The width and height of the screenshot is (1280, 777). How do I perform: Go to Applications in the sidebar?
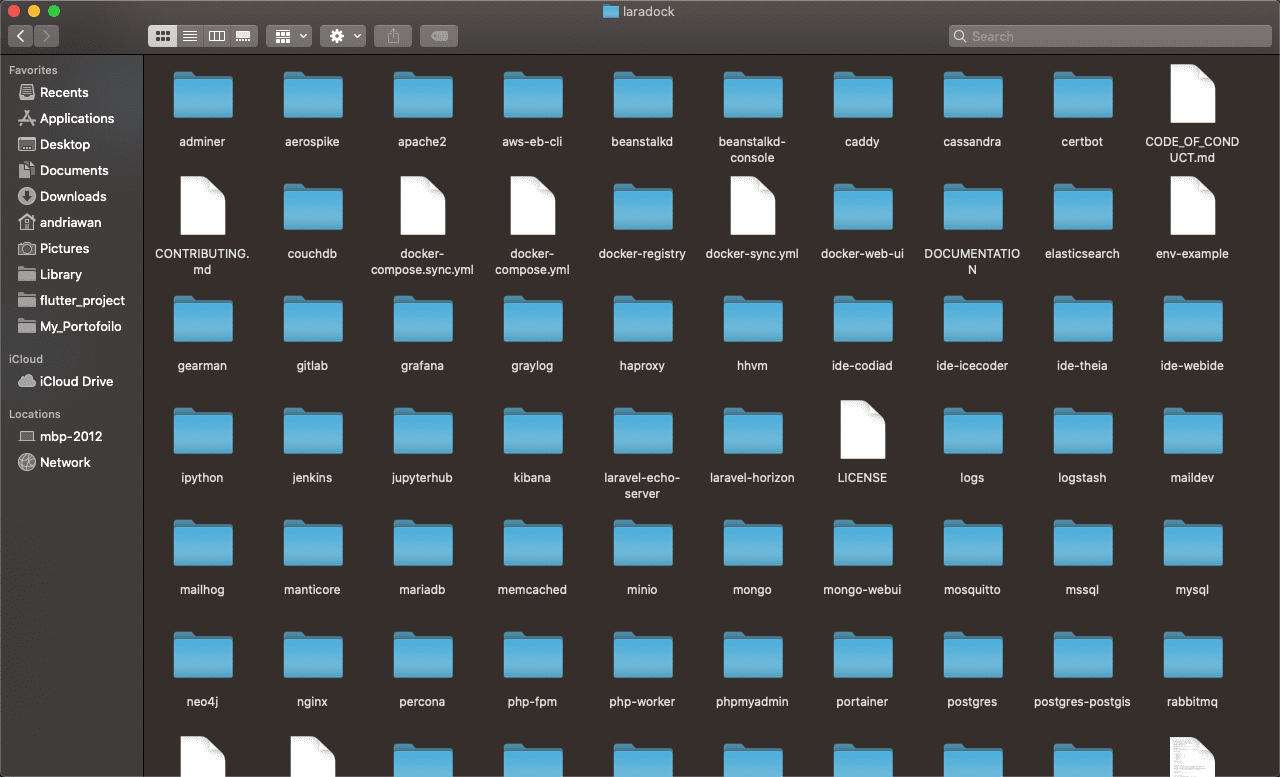[x=76, y=118]
